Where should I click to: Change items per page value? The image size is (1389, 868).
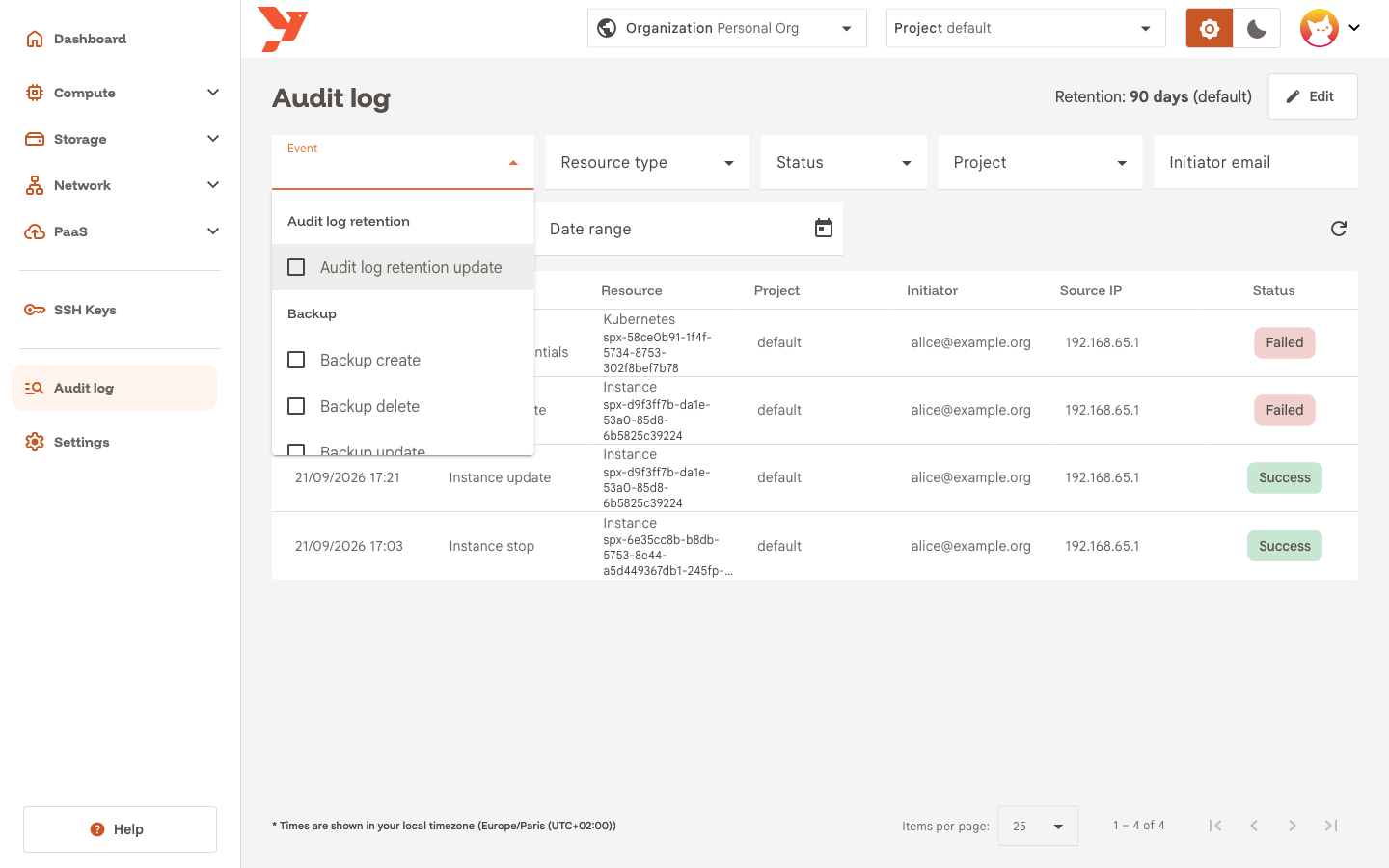1038,826
